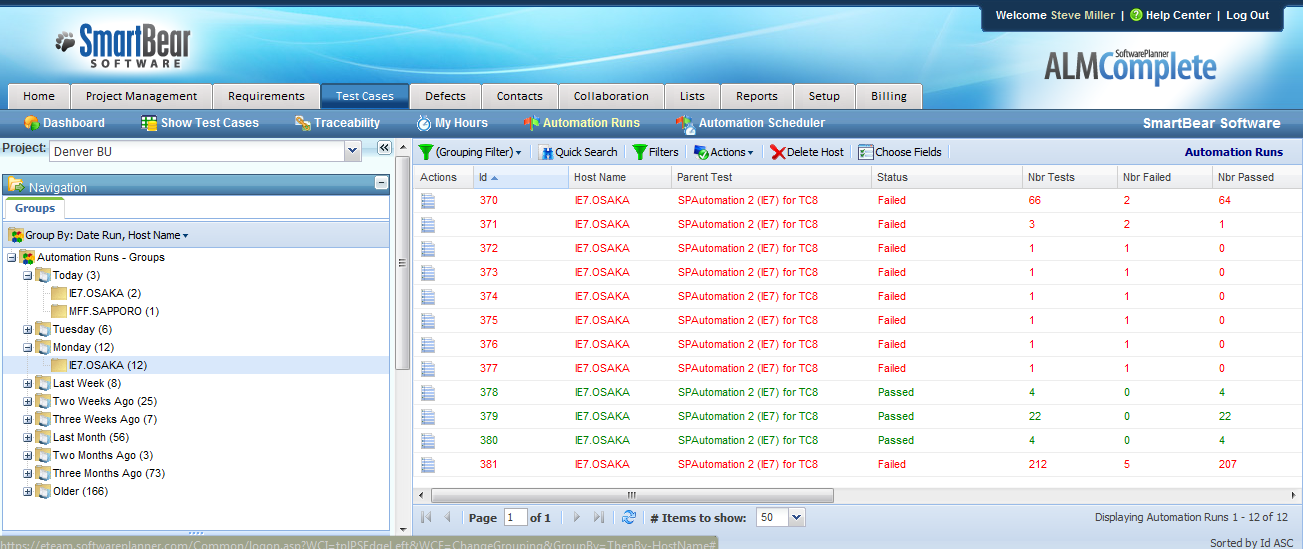The width and height of the screenshot is (1303, 549).
Task: Switch to the Home tab
Action: [x=39, y=96]
